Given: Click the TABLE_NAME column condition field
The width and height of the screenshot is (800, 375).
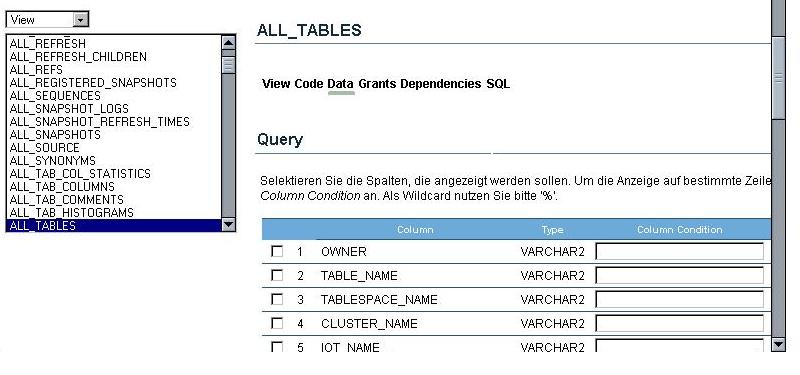Looking at the screenshot, I should [x=680, y=276].
